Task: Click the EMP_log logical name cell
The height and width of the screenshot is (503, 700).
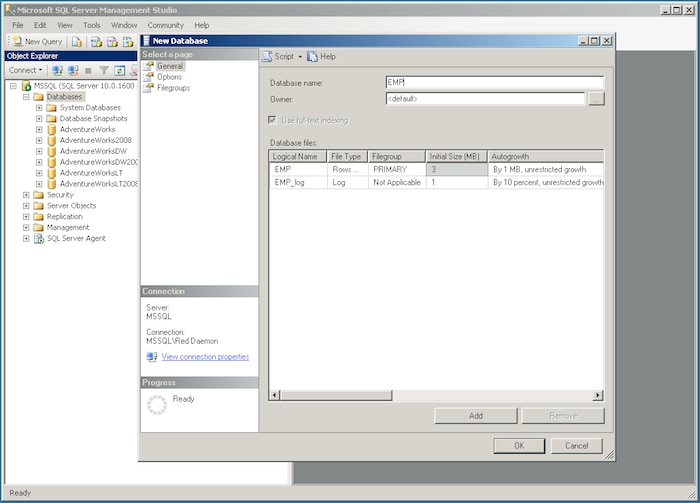Action: pos(298,183)
